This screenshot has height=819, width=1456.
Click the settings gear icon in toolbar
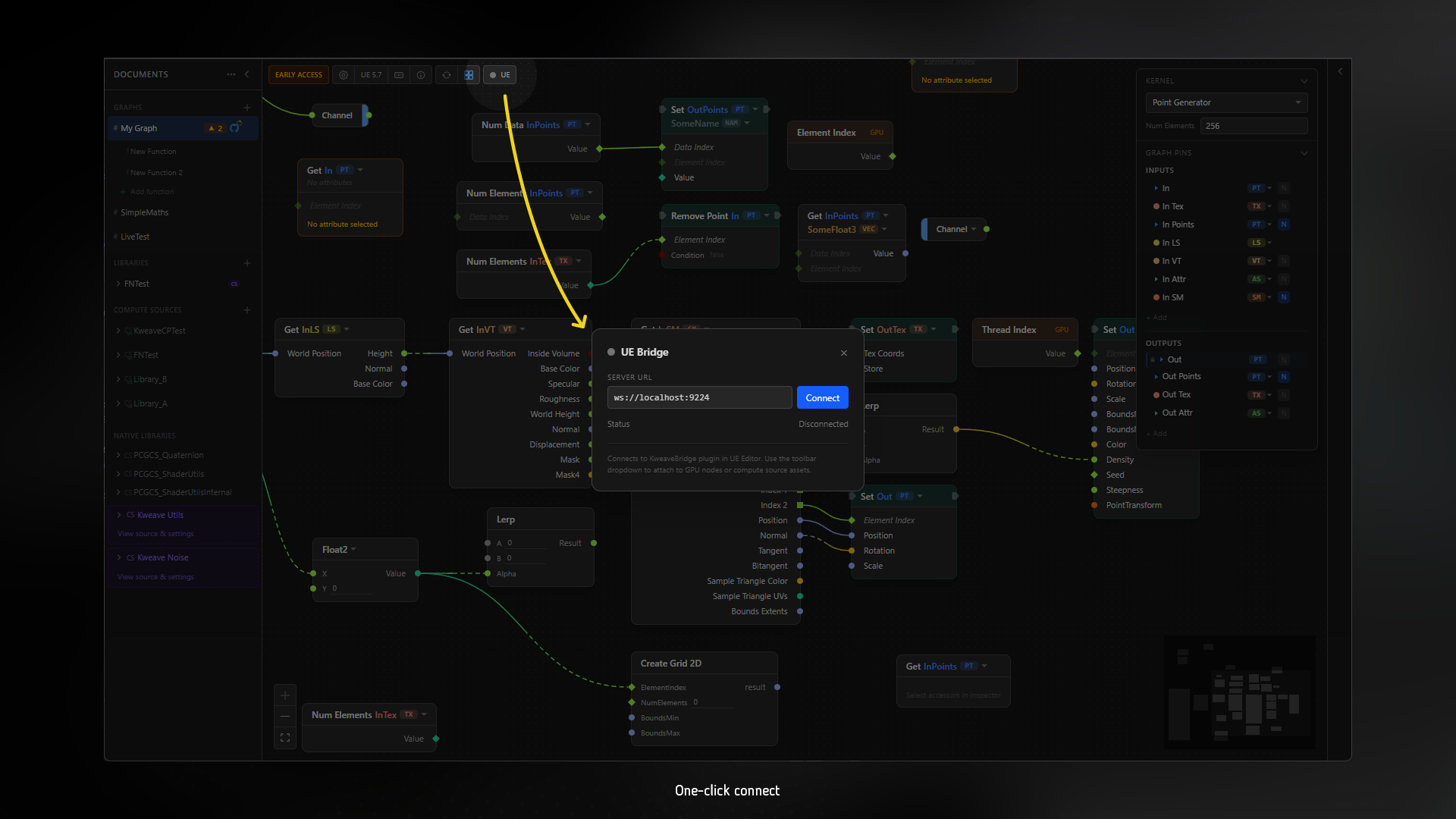coord(344,75)
